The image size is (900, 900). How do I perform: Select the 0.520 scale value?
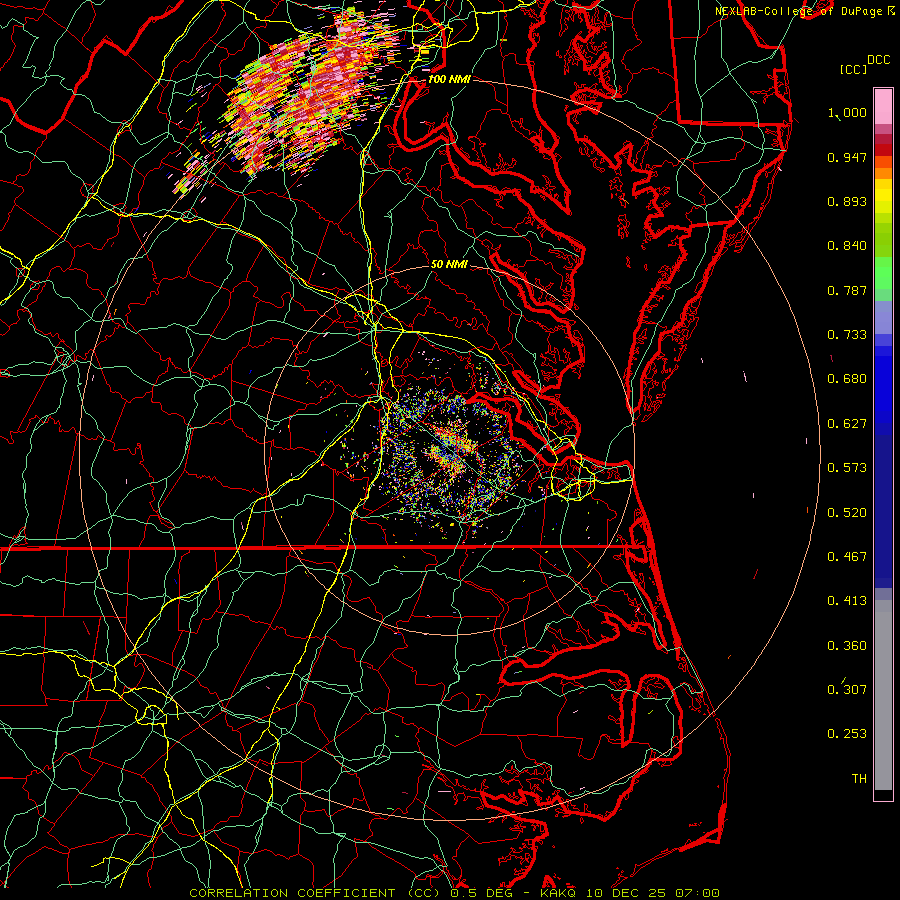click(847, 513)
